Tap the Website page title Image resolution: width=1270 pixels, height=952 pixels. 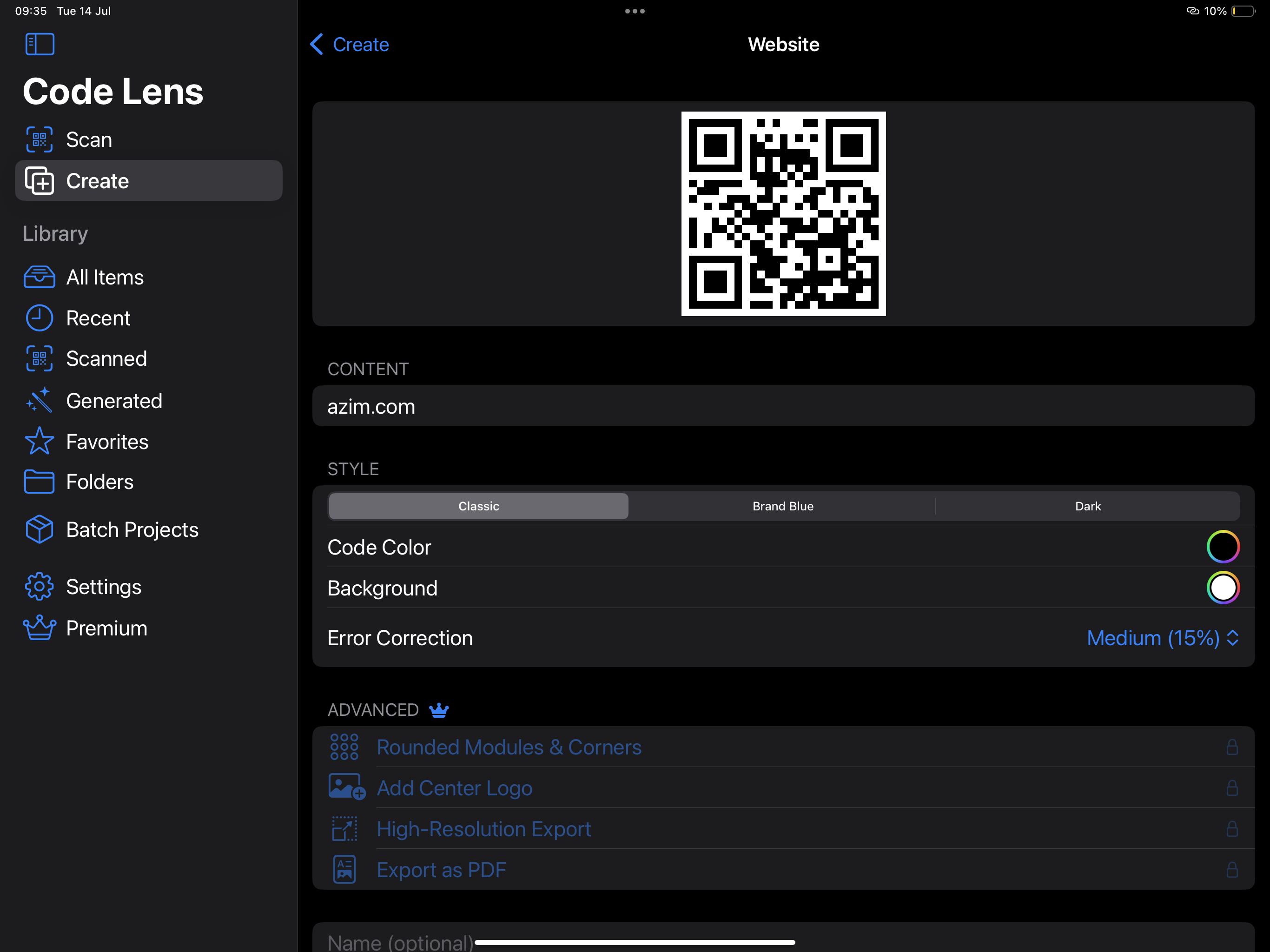(783, 44)
